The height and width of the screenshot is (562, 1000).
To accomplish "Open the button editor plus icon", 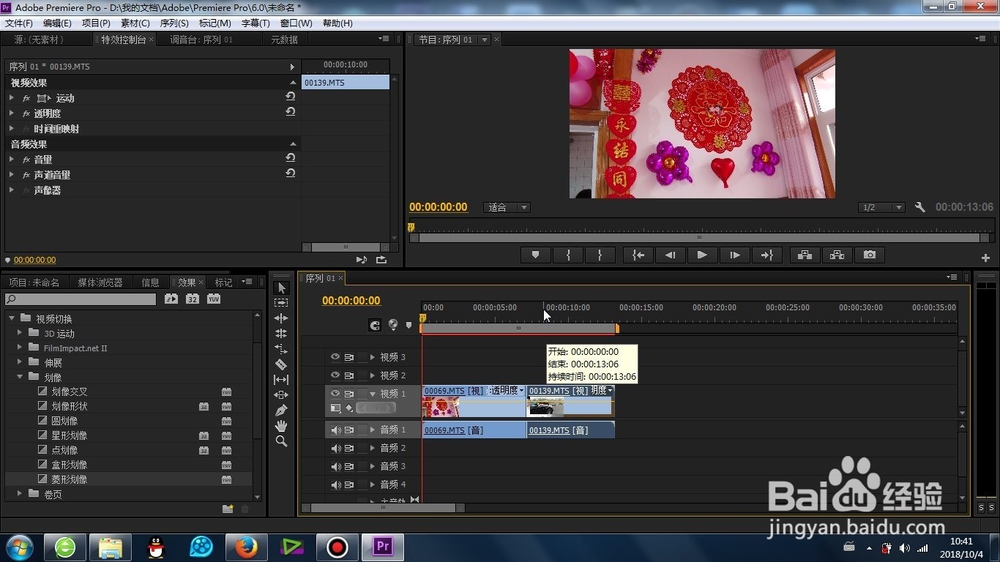I will pyautogui.click(x=985, y=258).
